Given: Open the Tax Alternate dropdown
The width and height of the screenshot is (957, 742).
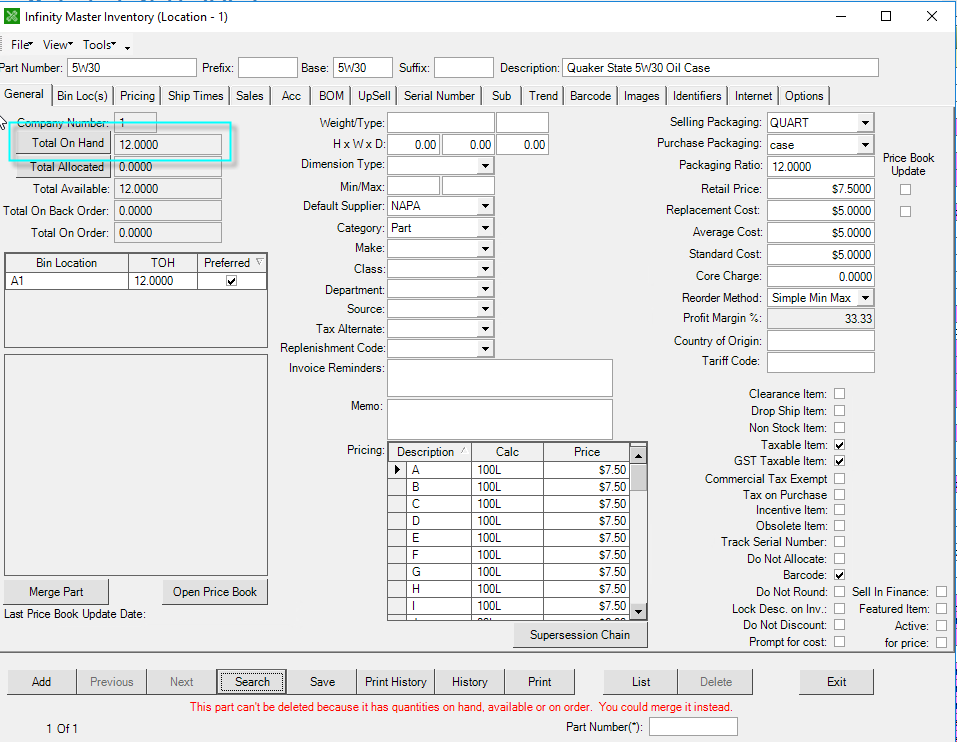Looking at the screenshot, I should [485, 329].
